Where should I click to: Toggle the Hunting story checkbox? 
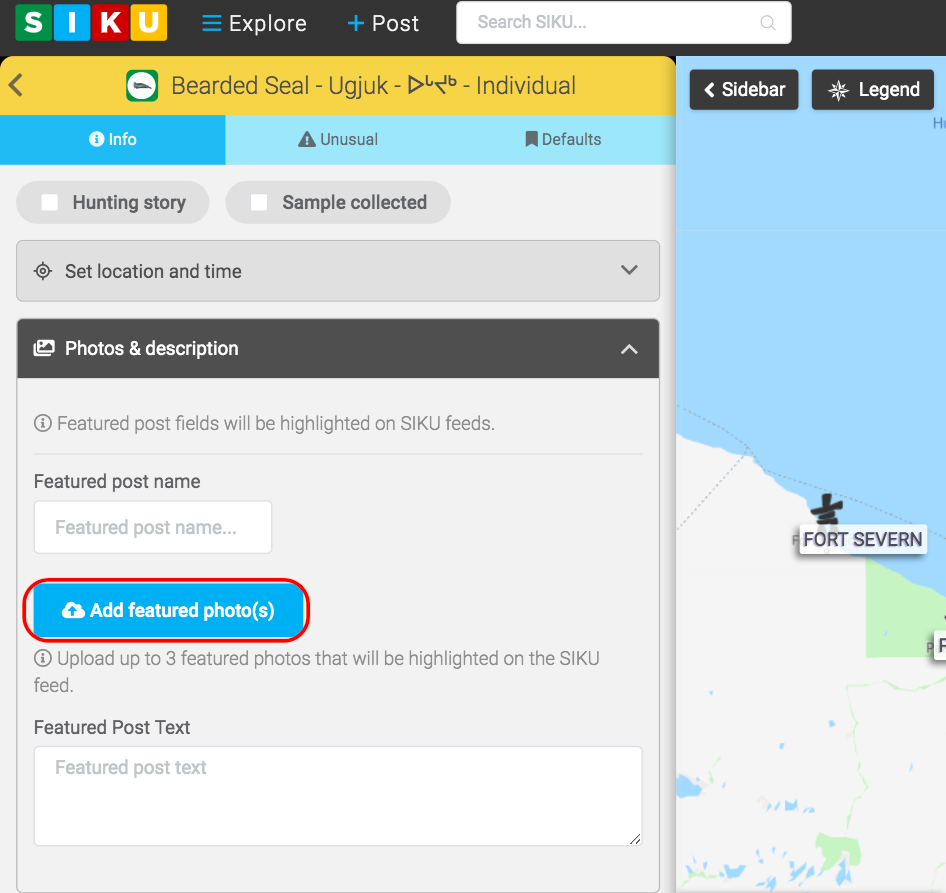pyautogui.click(x=50, y=203)
